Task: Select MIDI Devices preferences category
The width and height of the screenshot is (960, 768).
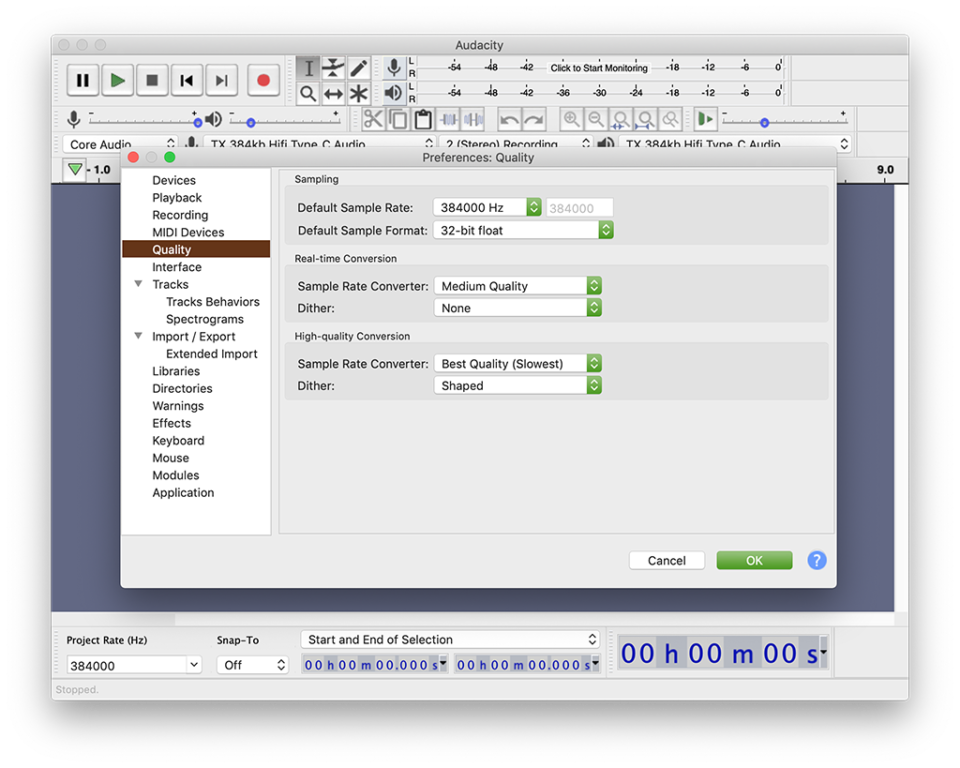Action: 188,232
